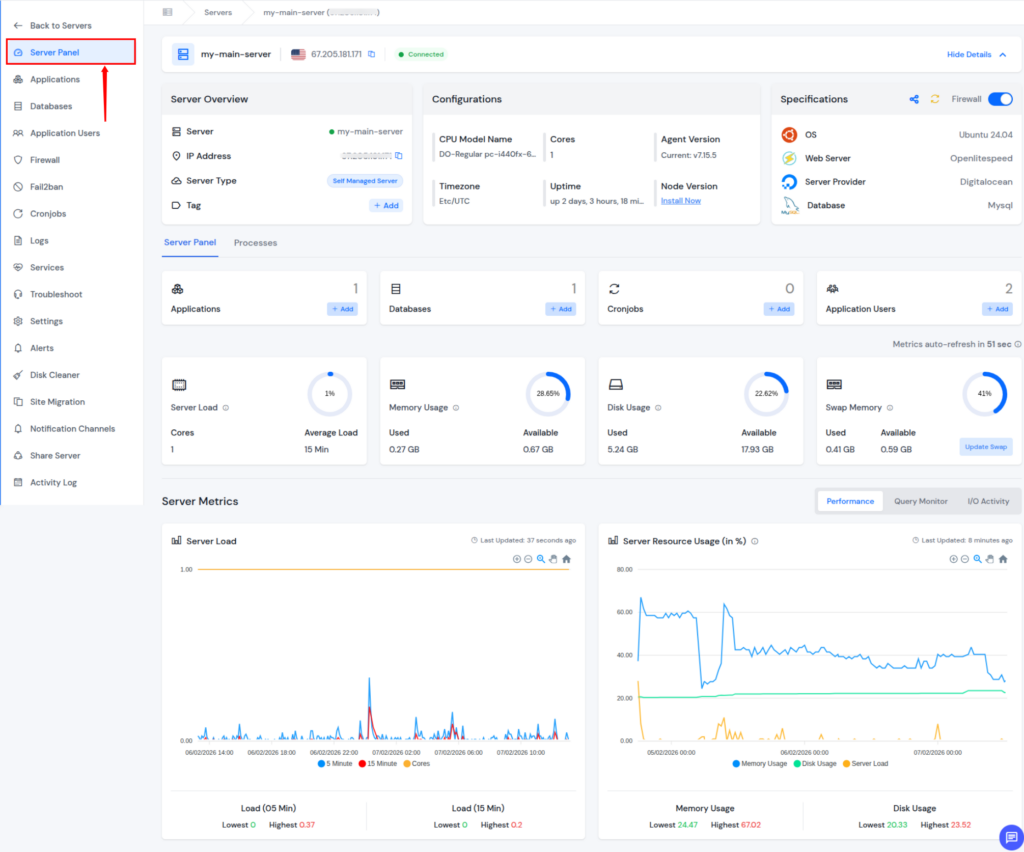The height and width of the screenshot is (852, 1024).
Task: Click the info icon next to Swap Memory
Action: [x=890, y=408]
